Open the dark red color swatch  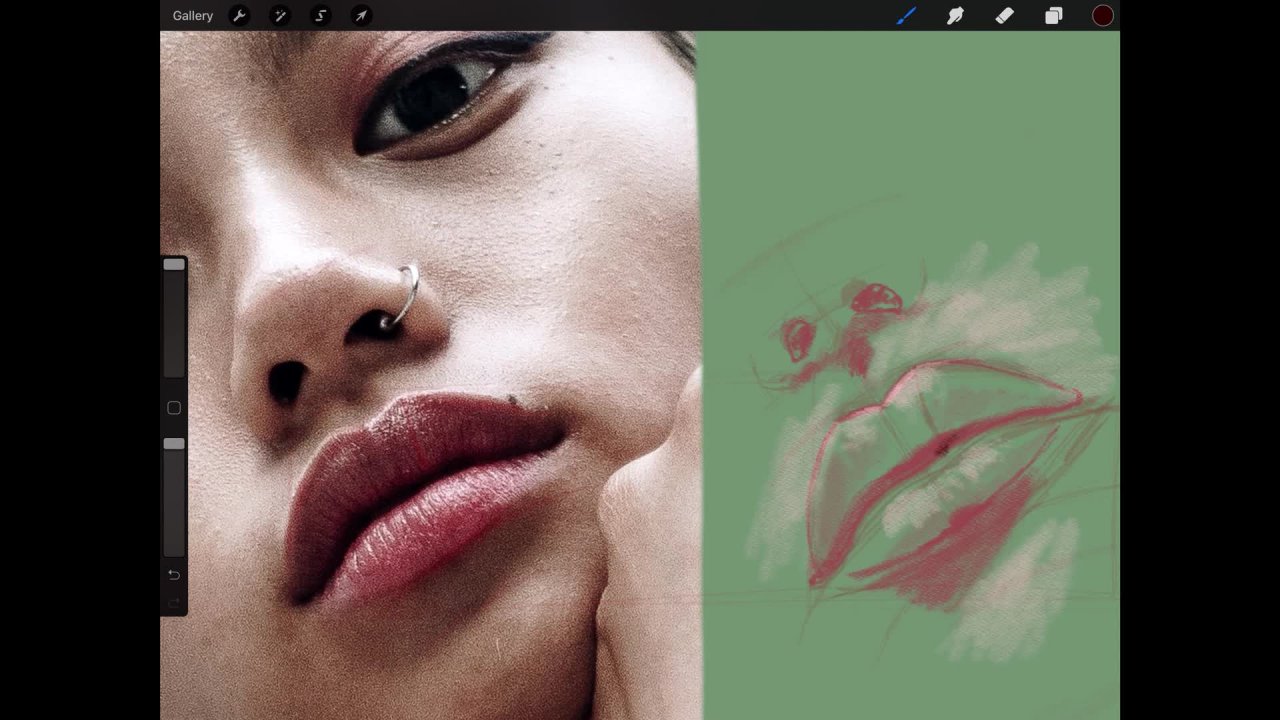[x=1103, y=16]
